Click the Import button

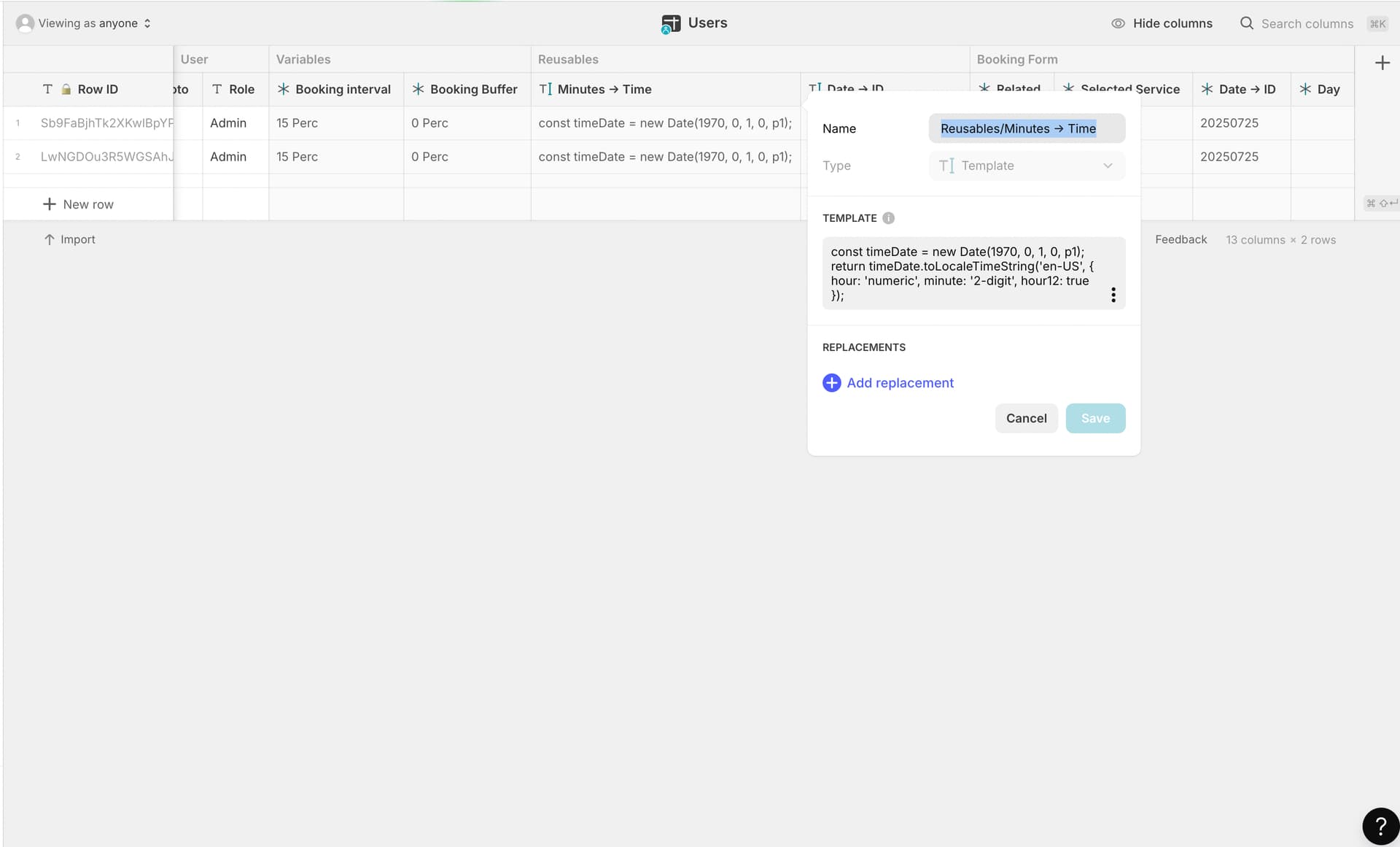[x=70, y=239]
